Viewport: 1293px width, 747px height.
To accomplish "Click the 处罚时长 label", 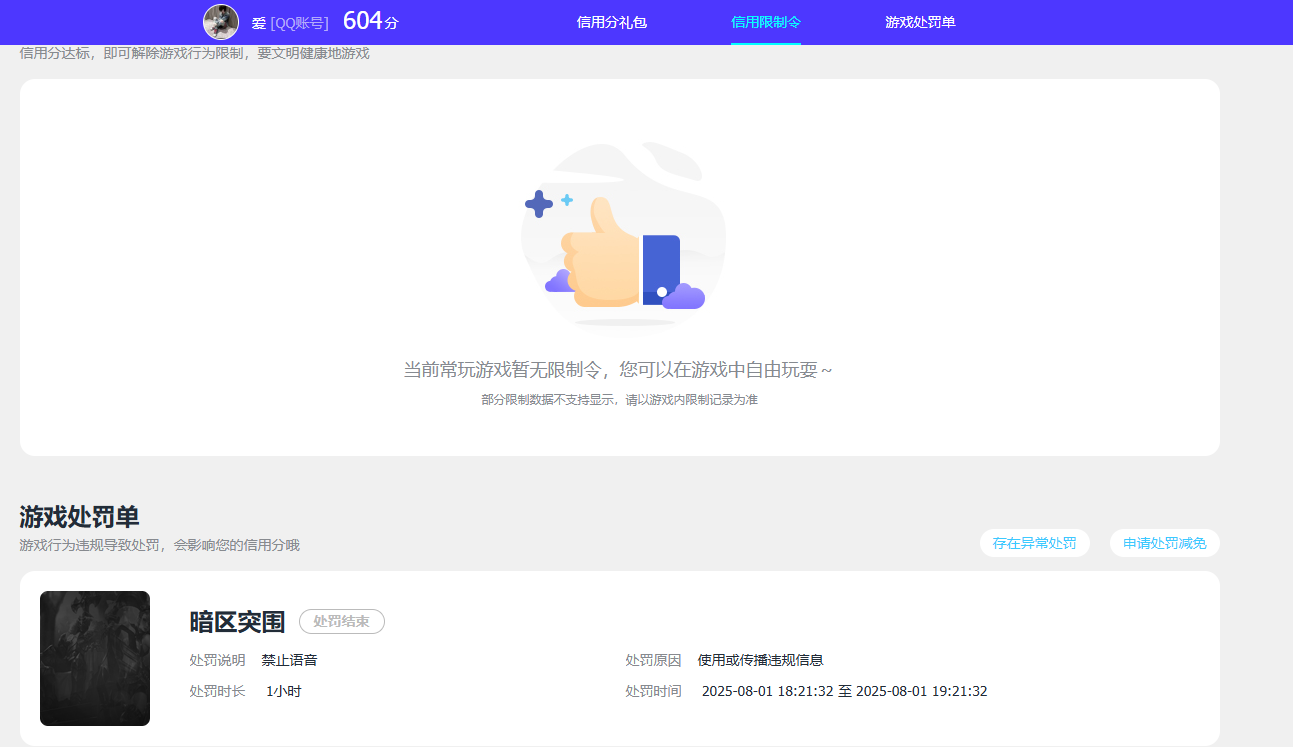I will coord(218,691).
